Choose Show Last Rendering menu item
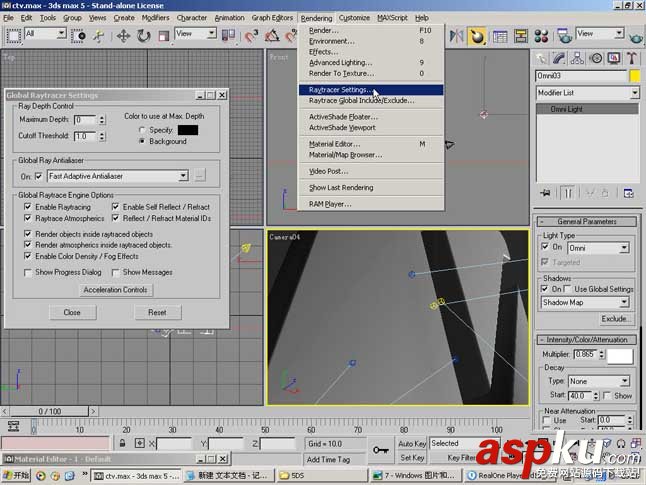This screenshot has height=485, width=646. [x=370, y=188]
